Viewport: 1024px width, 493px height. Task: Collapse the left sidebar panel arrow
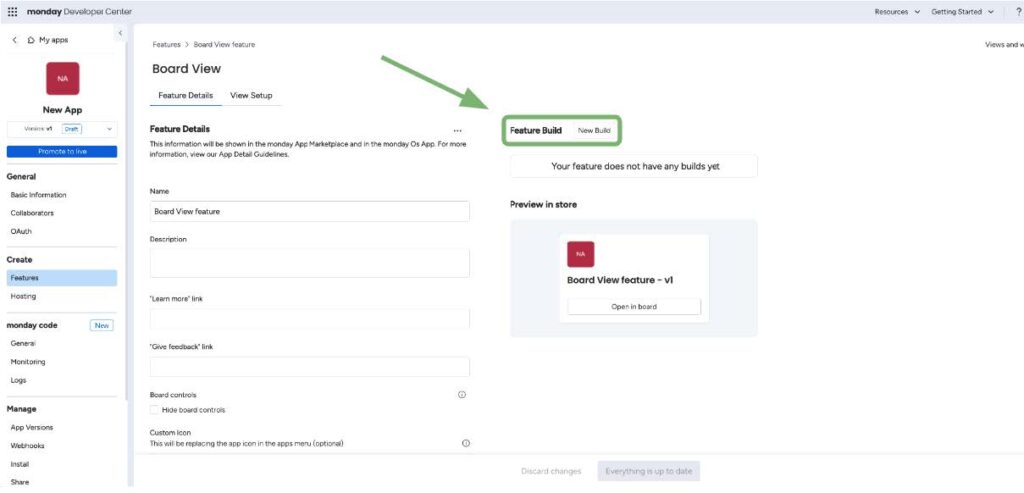(120, 33)
